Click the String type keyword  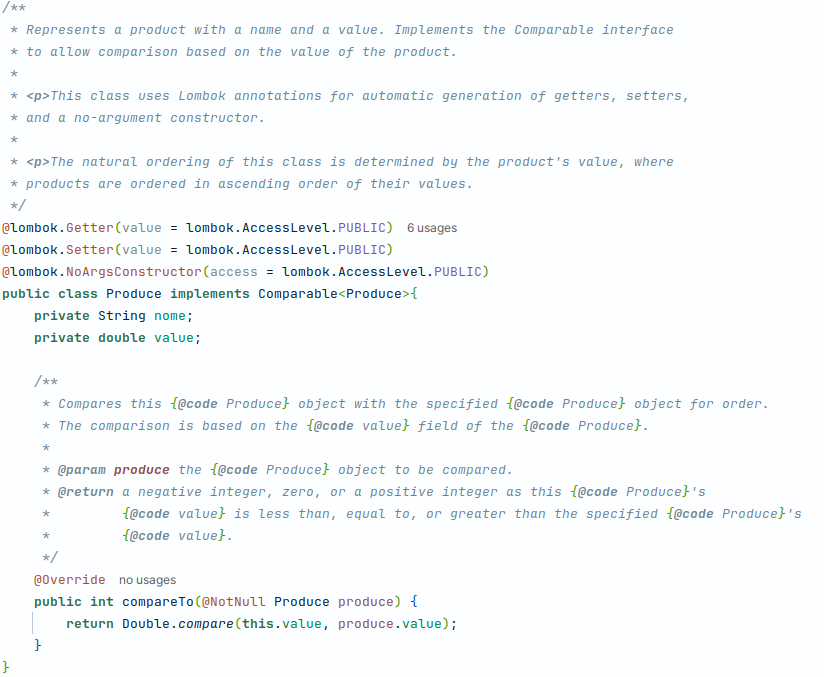[121, 316]
